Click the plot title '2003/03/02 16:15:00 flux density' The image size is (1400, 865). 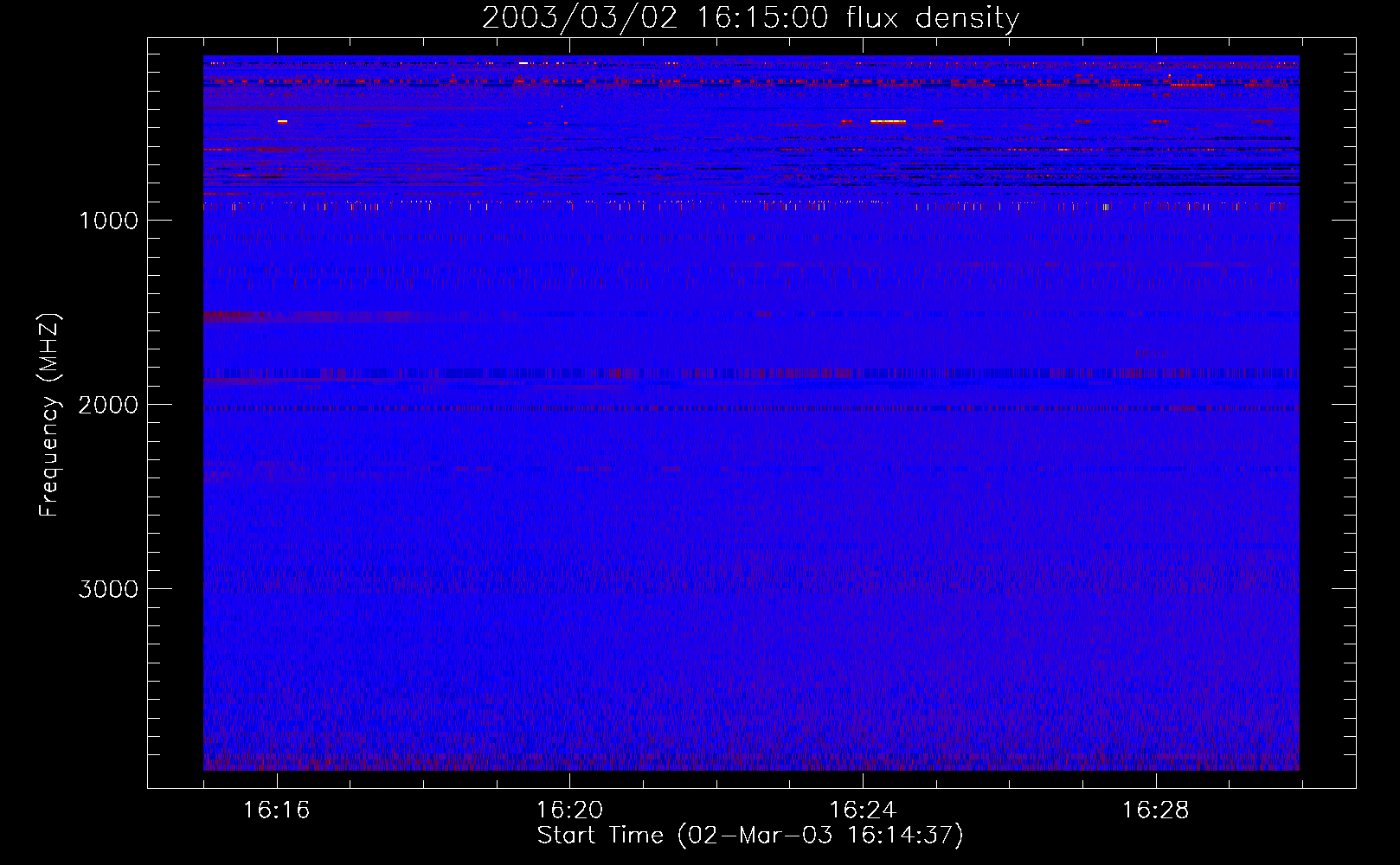[750, 18]
